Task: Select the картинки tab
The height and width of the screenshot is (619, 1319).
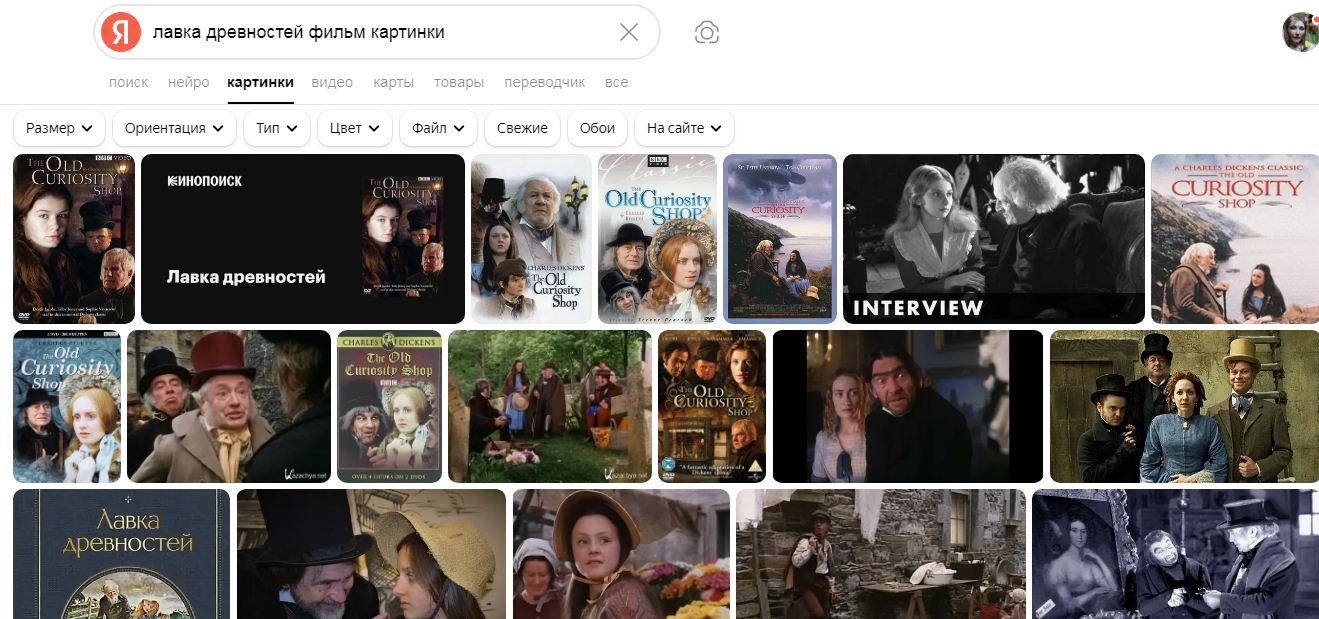Action: click(x=260, y=82)
